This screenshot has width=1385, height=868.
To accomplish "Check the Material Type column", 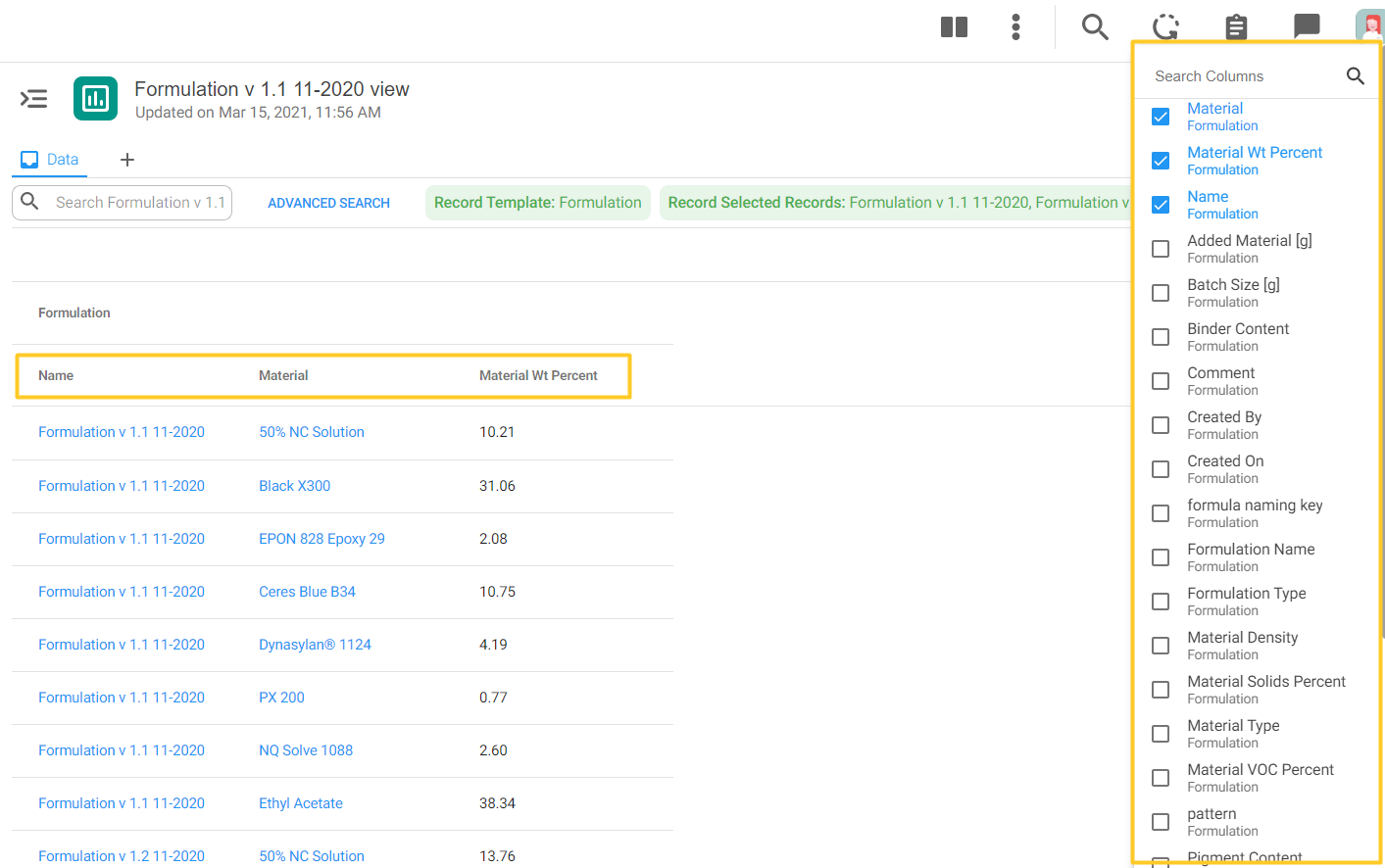I will [1161, 734].
